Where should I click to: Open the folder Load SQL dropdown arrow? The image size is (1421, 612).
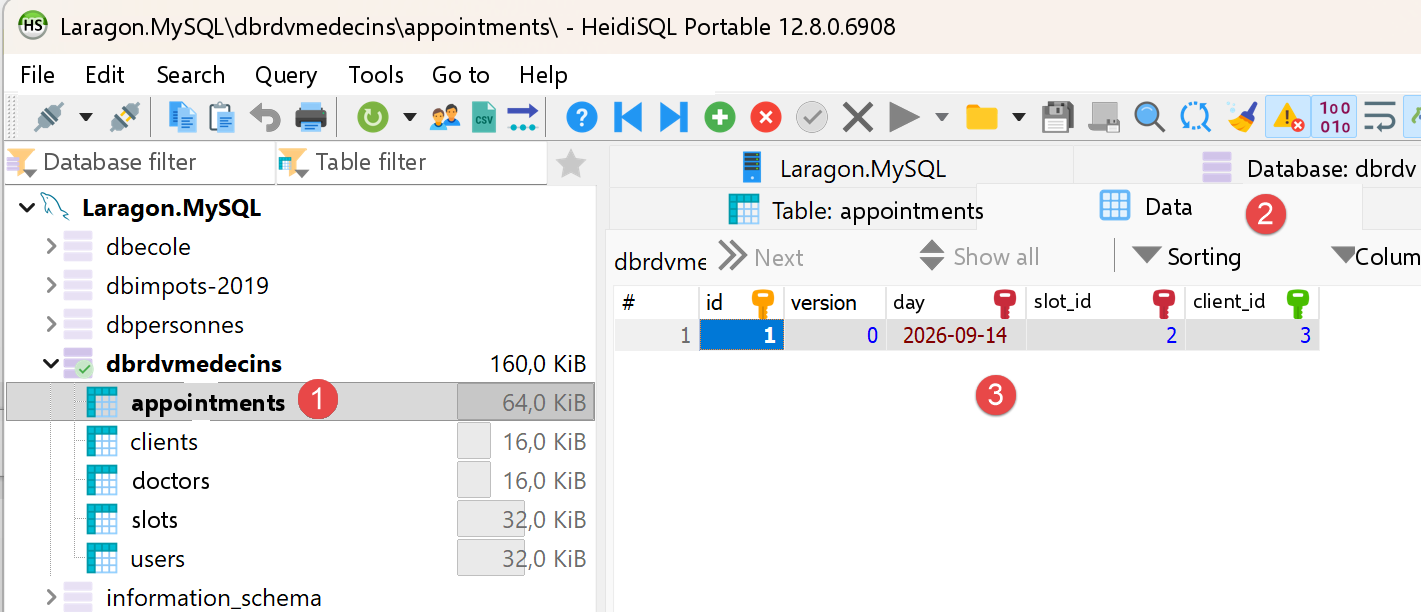tap(1018, 118)
